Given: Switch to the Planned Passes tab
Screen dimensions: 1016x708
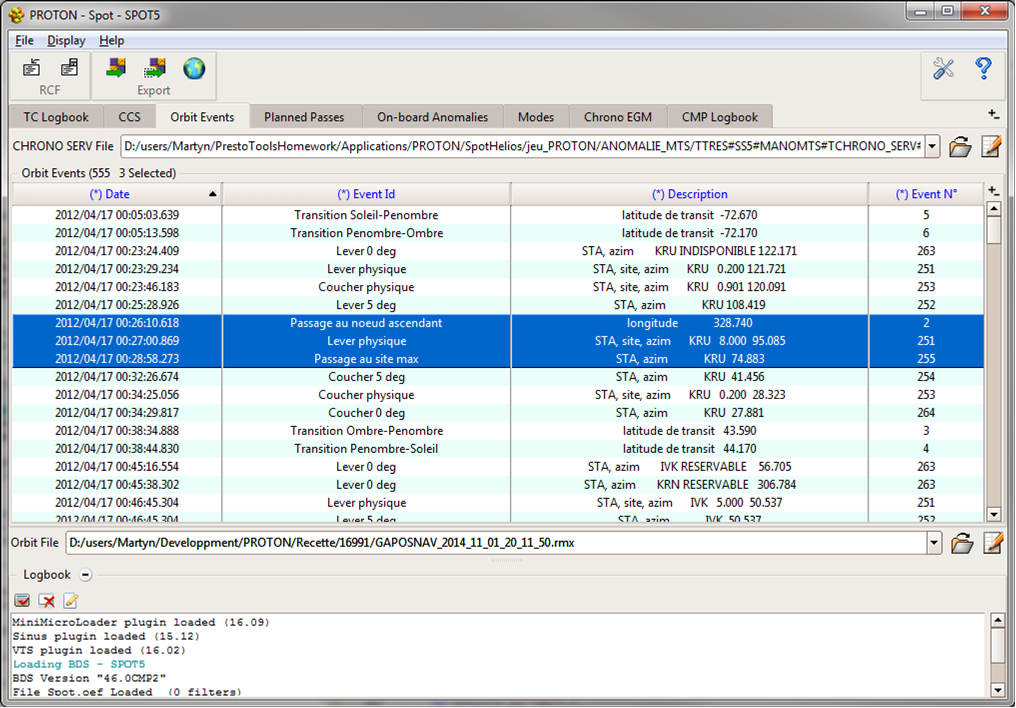Looking at the screenshot, I should [306, 117].
